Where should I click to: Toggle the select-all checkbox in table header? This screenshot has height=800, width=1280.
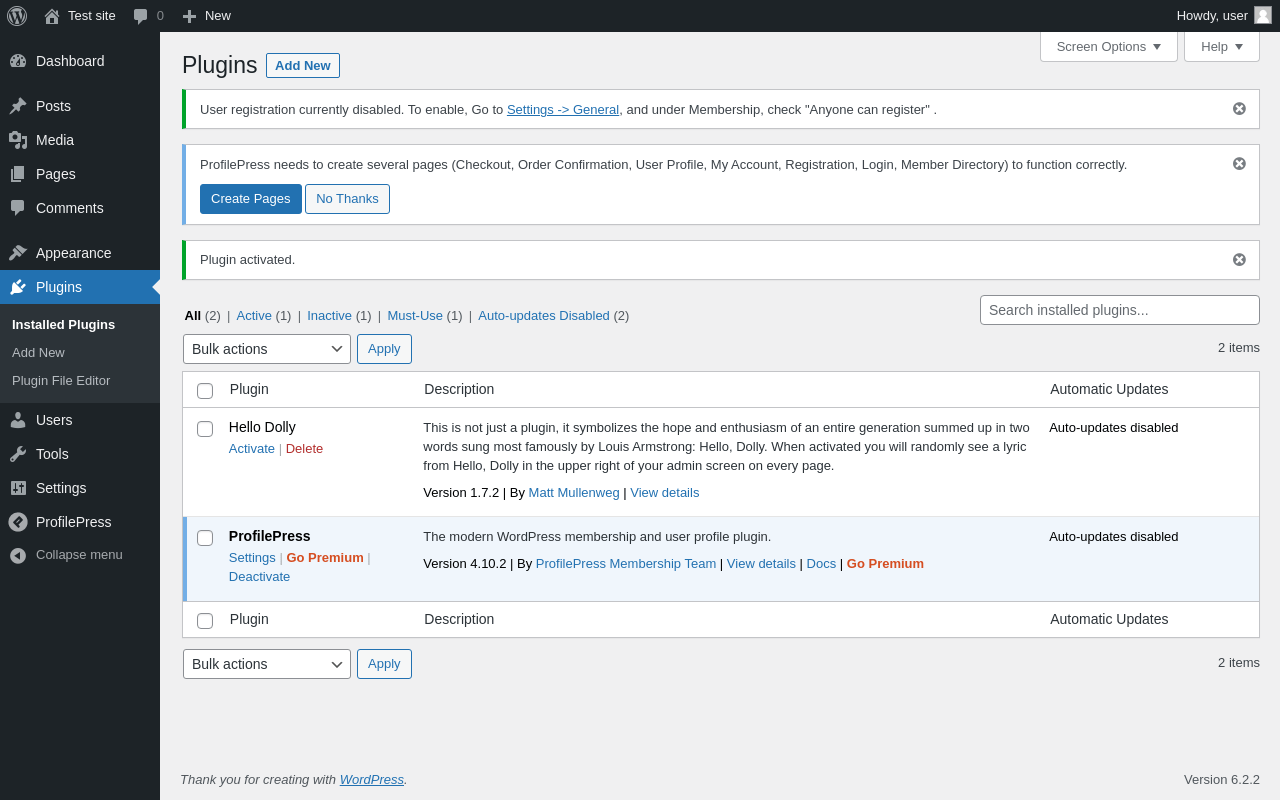click(205, 391)
